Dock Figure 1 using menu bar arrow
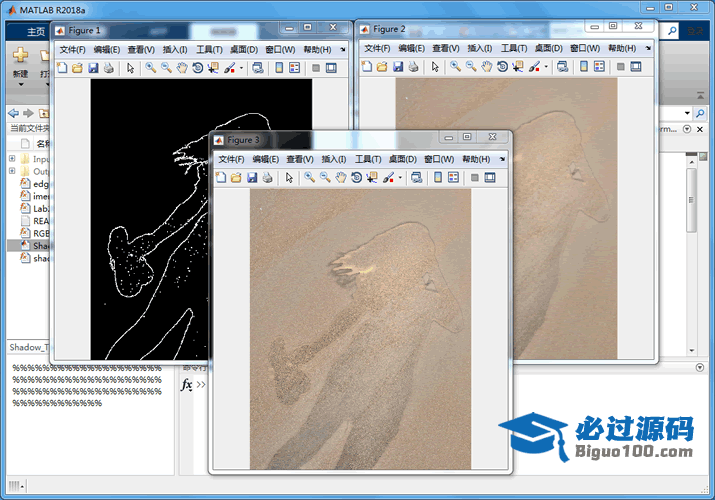This screenshot has height=500, width=715. (x=343, y=49)
